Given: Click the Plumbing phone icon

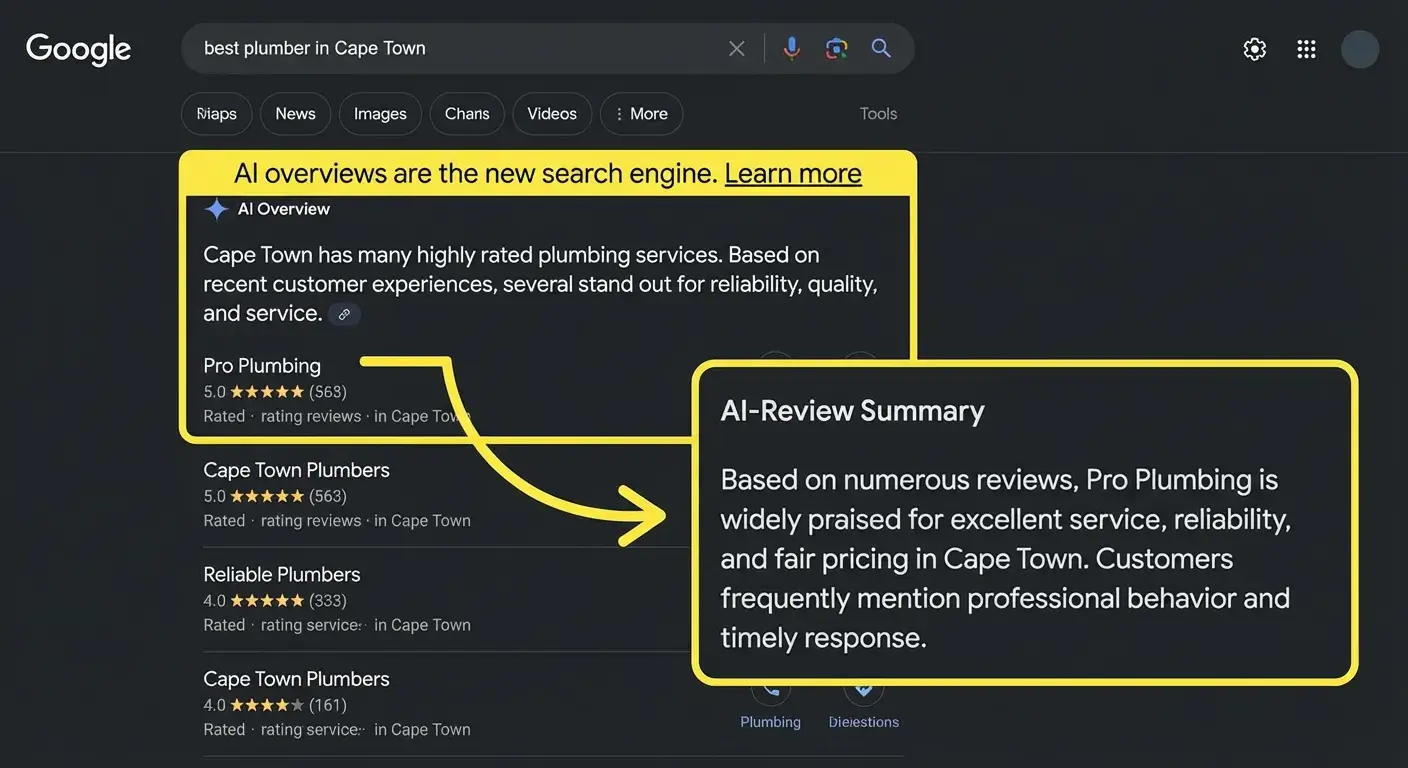Looking at the screenshot, I should coord(771,690).
